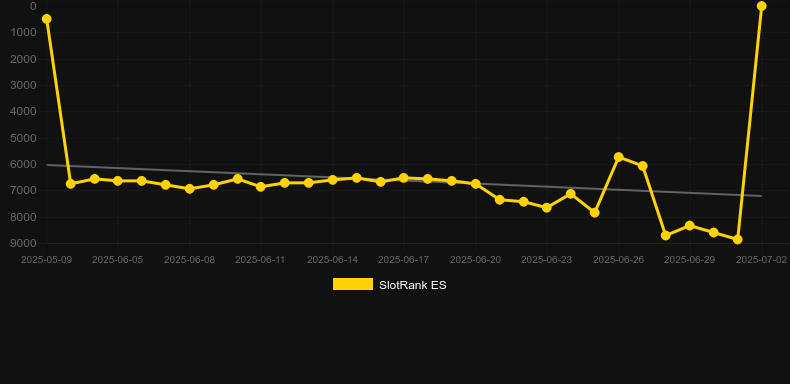Click the x-axis label 2025-06-05
Screen dimensions: 790x384
(x=118, y=260)
